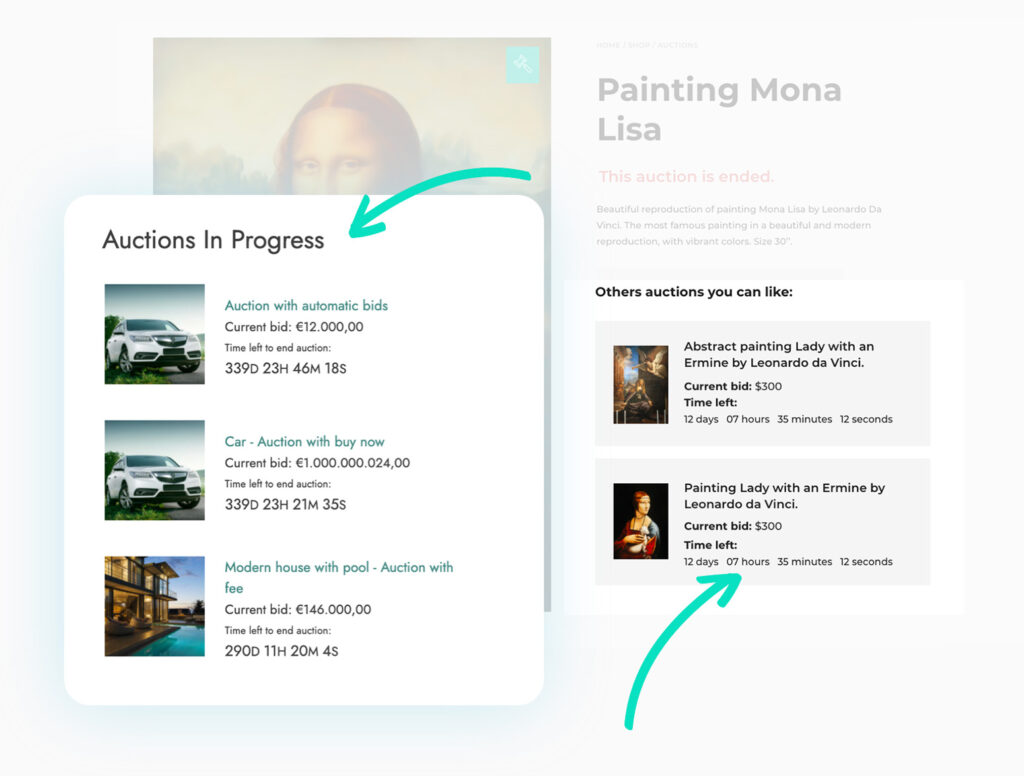Open 'Abstract painting Lady with an Ermine' auction
1024x776 pixels.
(778, 355)
